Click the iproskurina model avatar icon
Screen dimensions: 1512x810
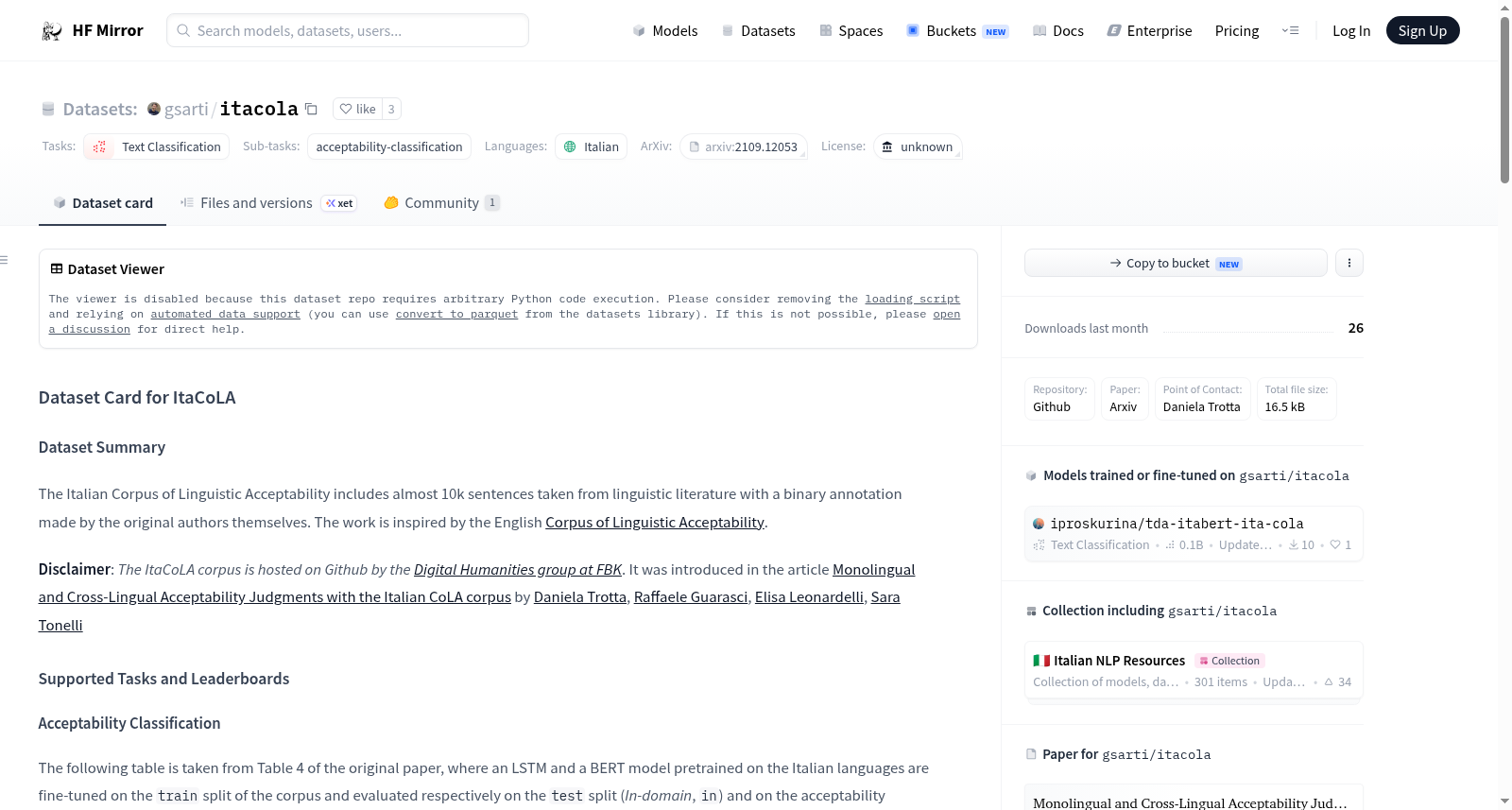pos(1039,524)
